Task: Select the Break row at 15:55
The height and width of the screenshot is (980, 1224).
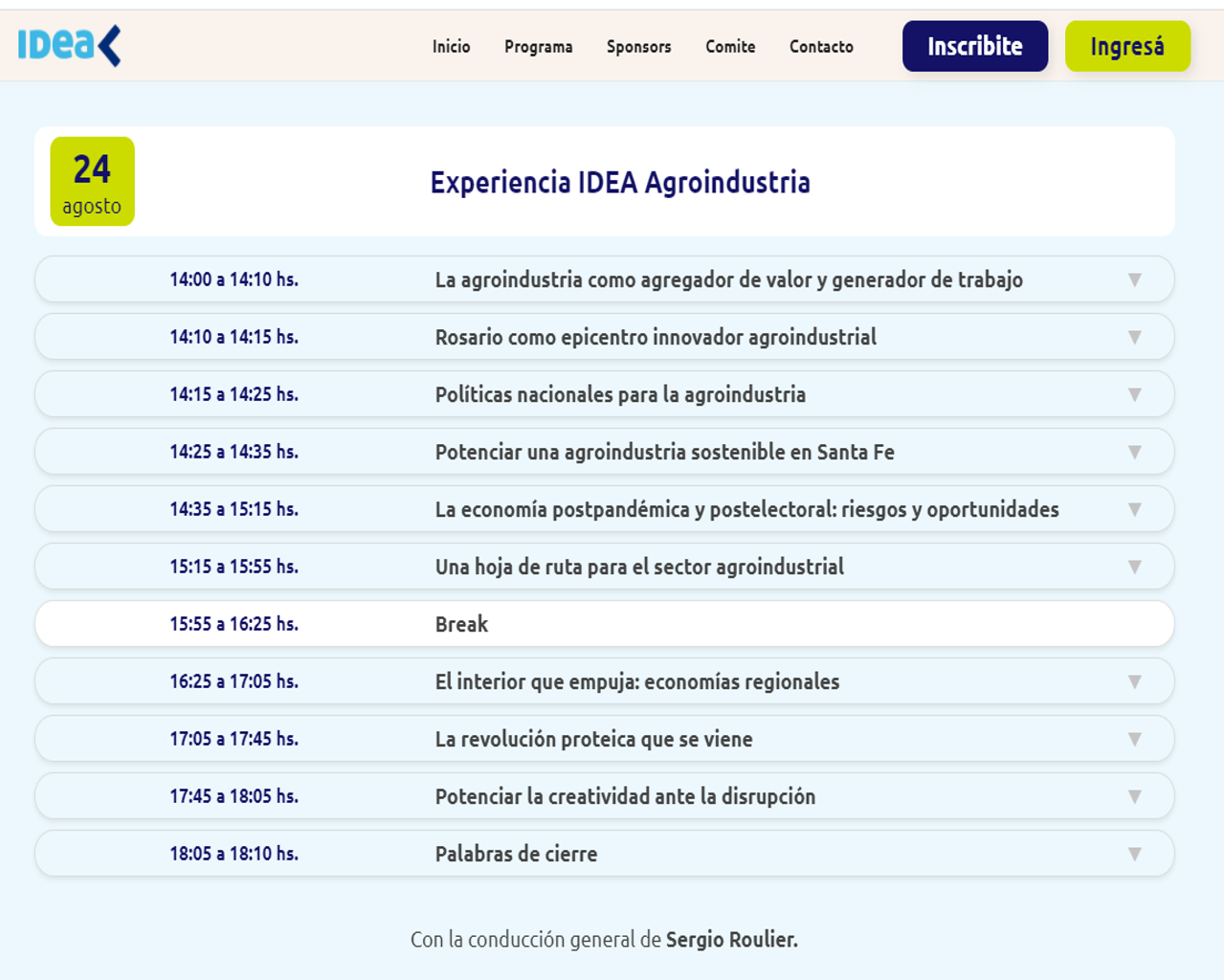Action: [x=604, y=624]
